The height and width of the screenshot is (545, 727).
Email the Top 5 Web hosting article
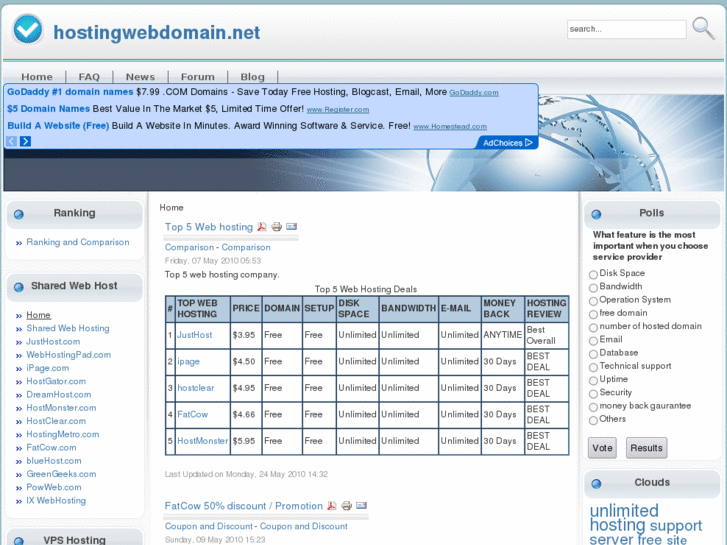(x=292, y=226)
